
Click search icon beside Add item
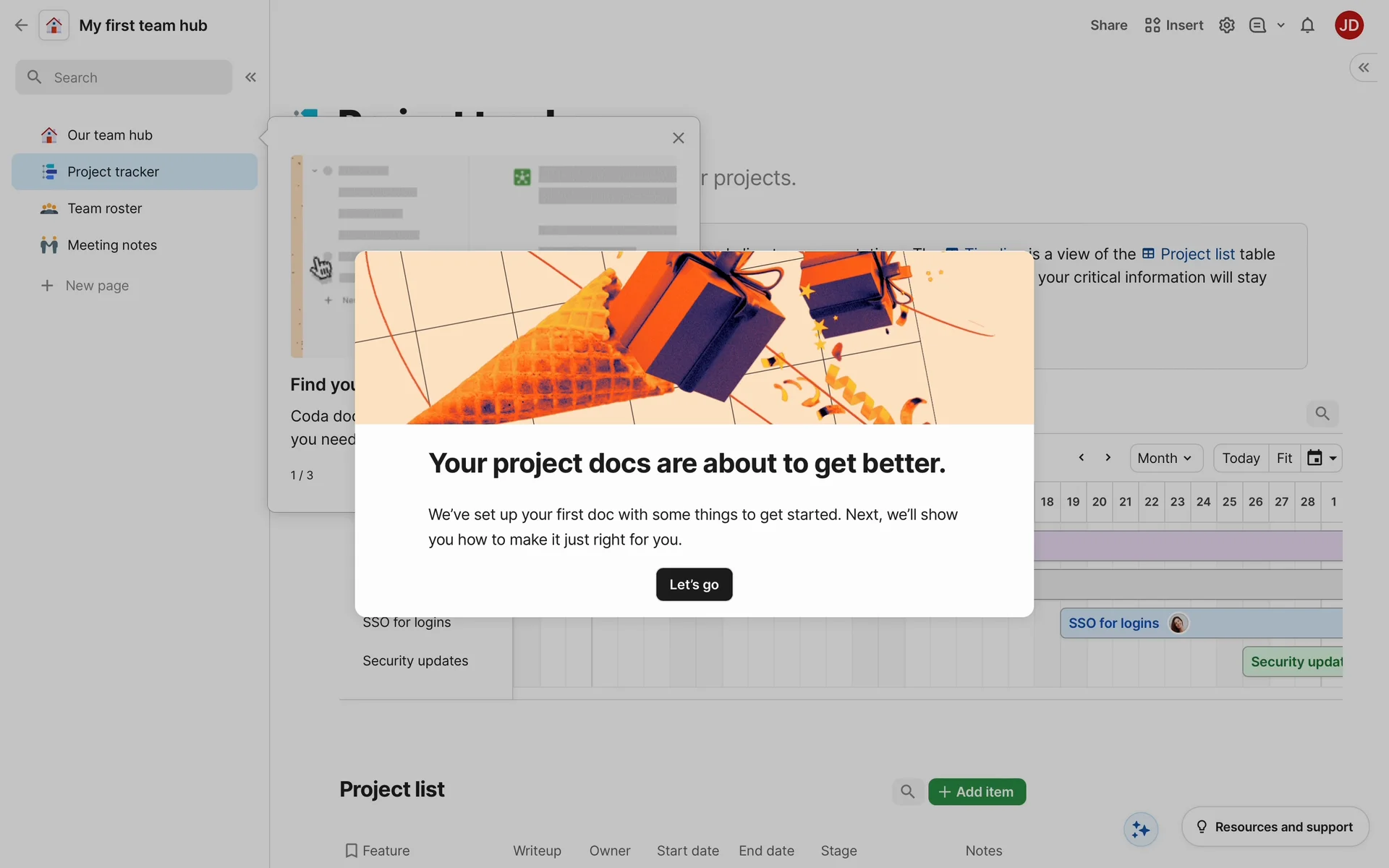click(907, 792)
